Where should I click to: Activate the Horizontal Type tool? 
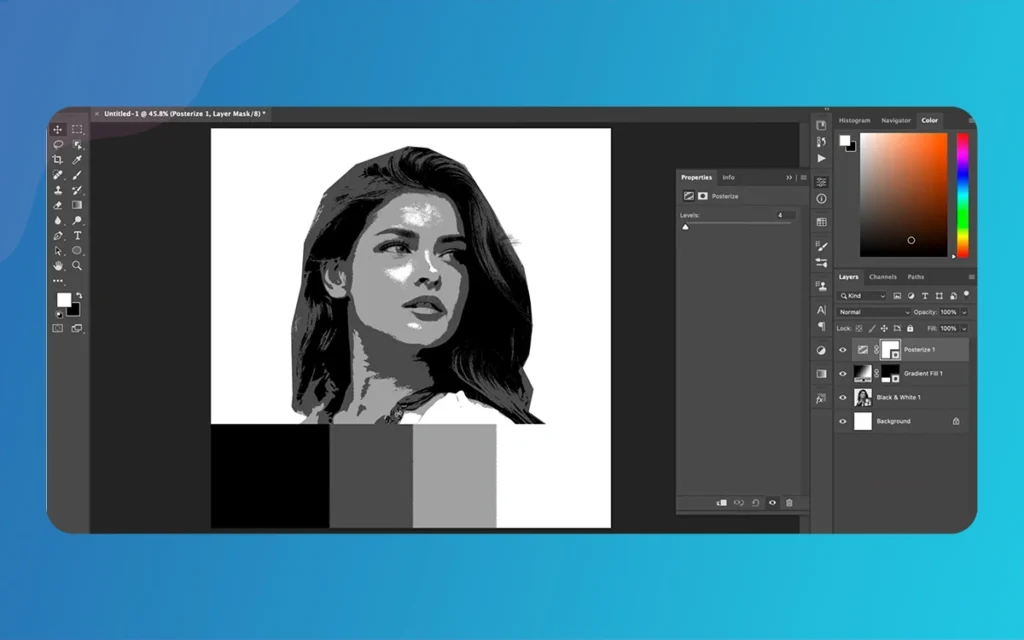[x=77, y=236]
